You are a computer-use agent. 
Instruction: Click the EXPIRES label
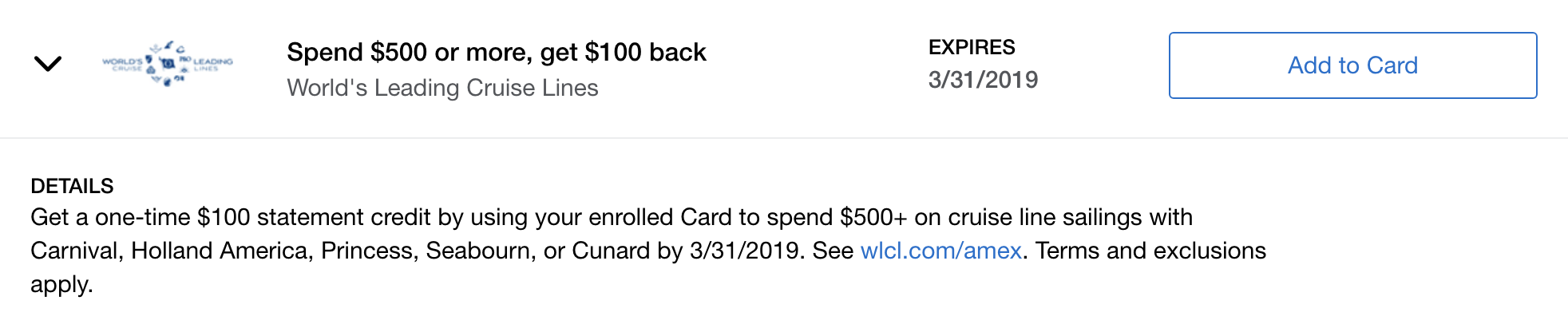pos(972,47)
